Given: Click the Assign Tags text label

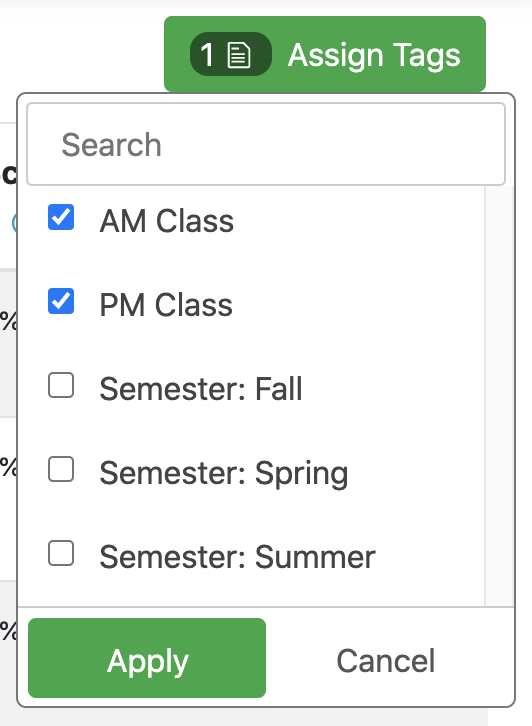Looking at the screenshot, I should click(374, 56).
